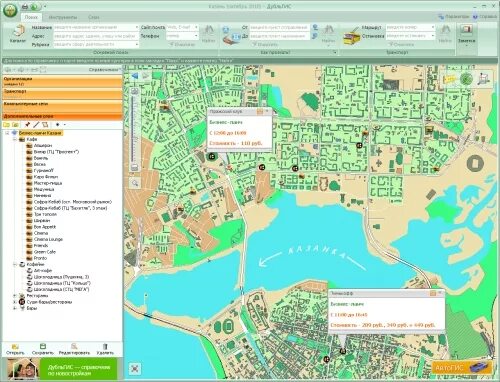This screenshot has width=500, height=382.
Task: Collapse the Кофейни tree group
Action: tap(15, 264)
